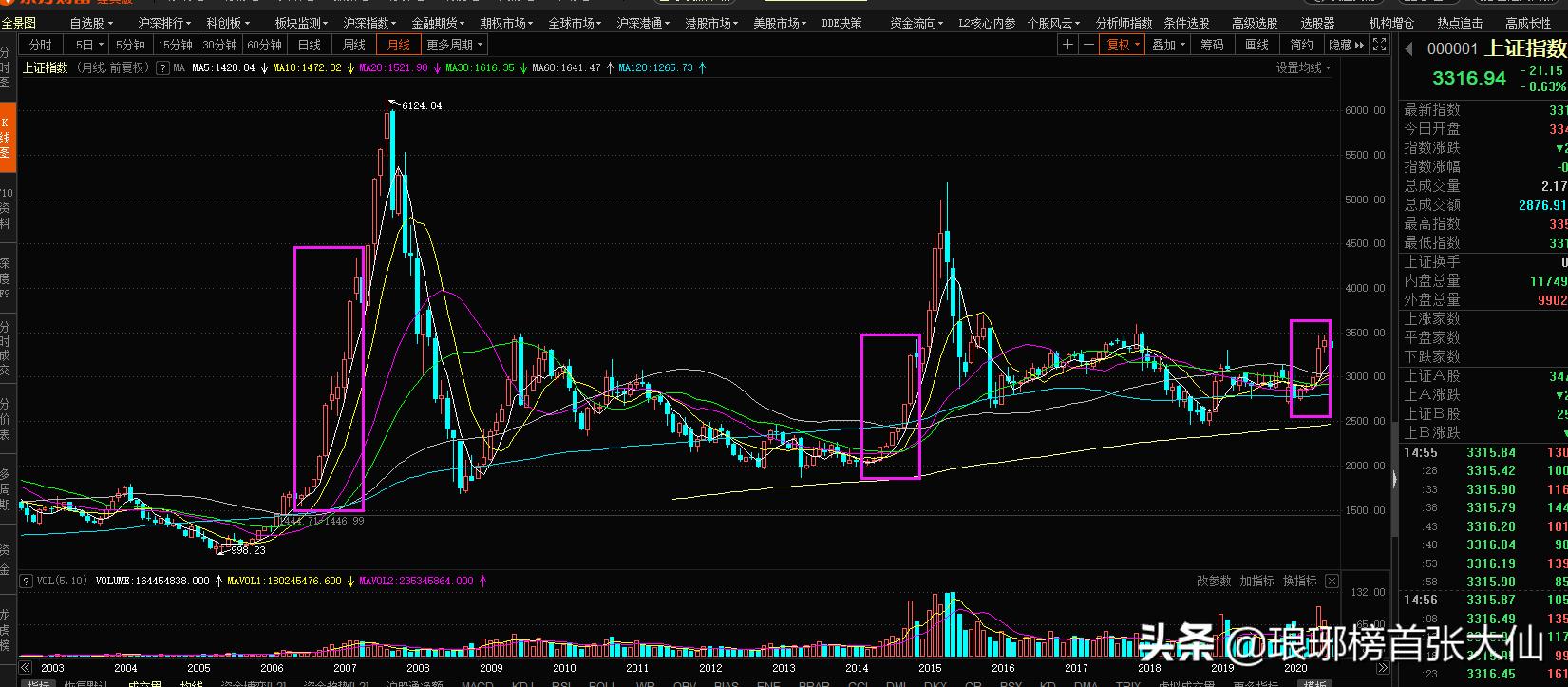Click MA120:1265.73 legend value

tap(655, 68)
